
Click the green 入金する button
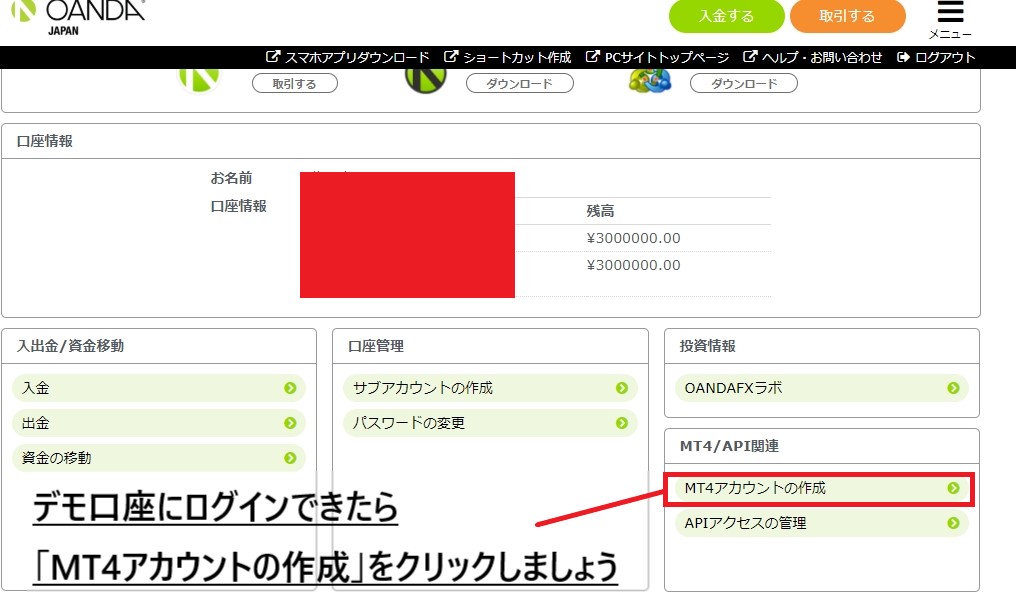pos(726,16)
